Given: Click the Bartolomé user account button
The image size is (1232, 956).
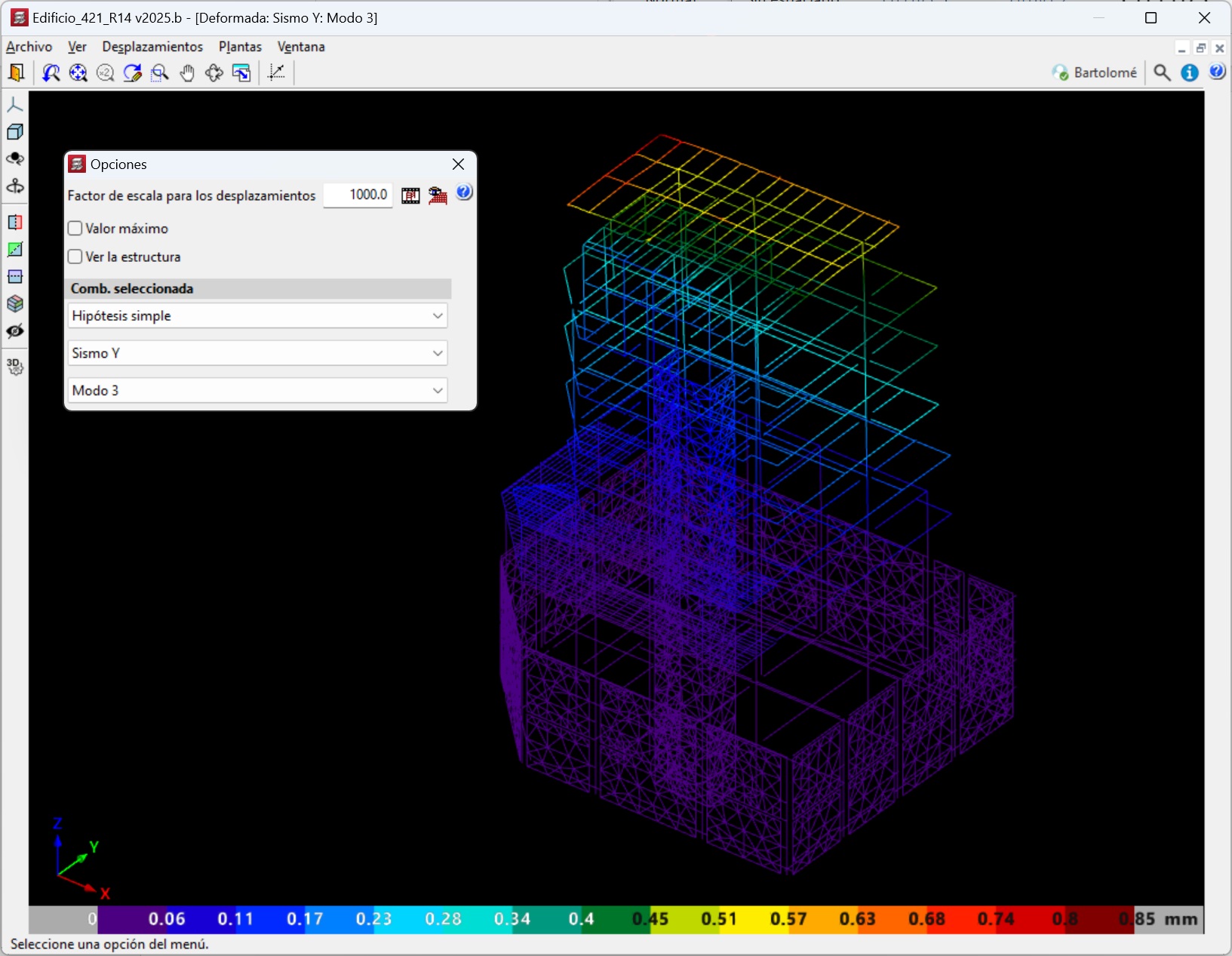Looking at the screenshot, I should (x=1095, y=72).
